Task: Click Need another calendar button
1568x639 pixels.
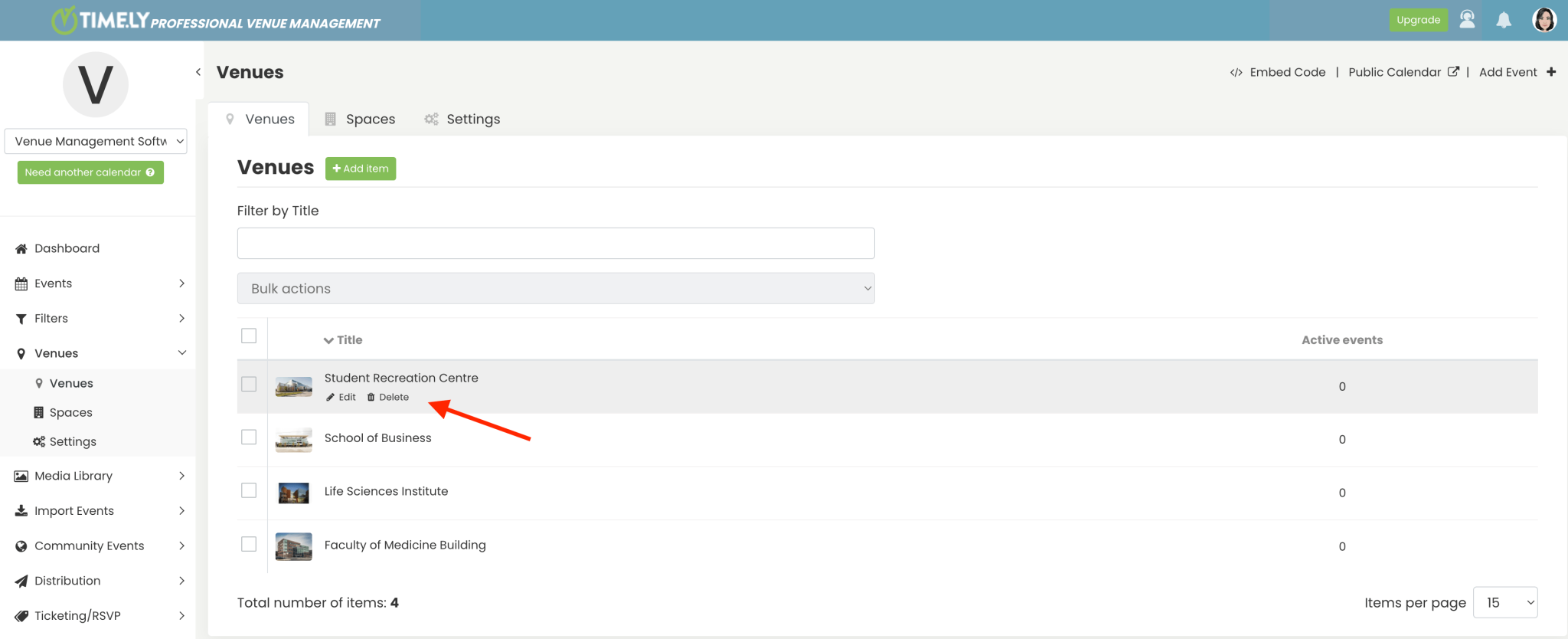Action: tap(90, 172)
